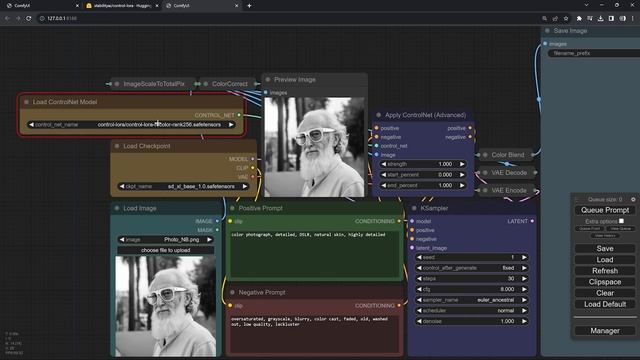Screen dimensions: 640x360
Task: Click the Load Default button
Action: pos(604,304)
